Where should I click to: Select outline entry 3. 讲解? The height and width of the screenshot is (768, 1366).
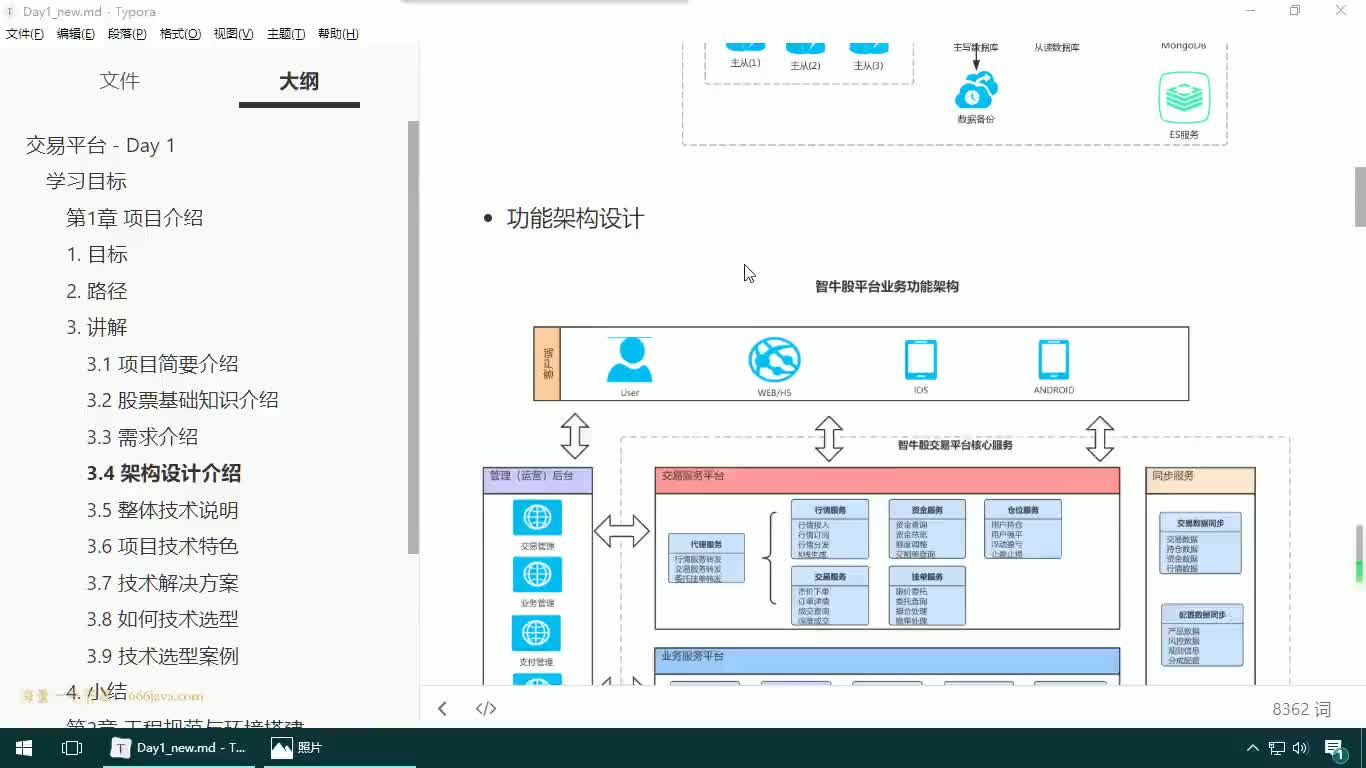pyautogui.click(x=97, y=327)
